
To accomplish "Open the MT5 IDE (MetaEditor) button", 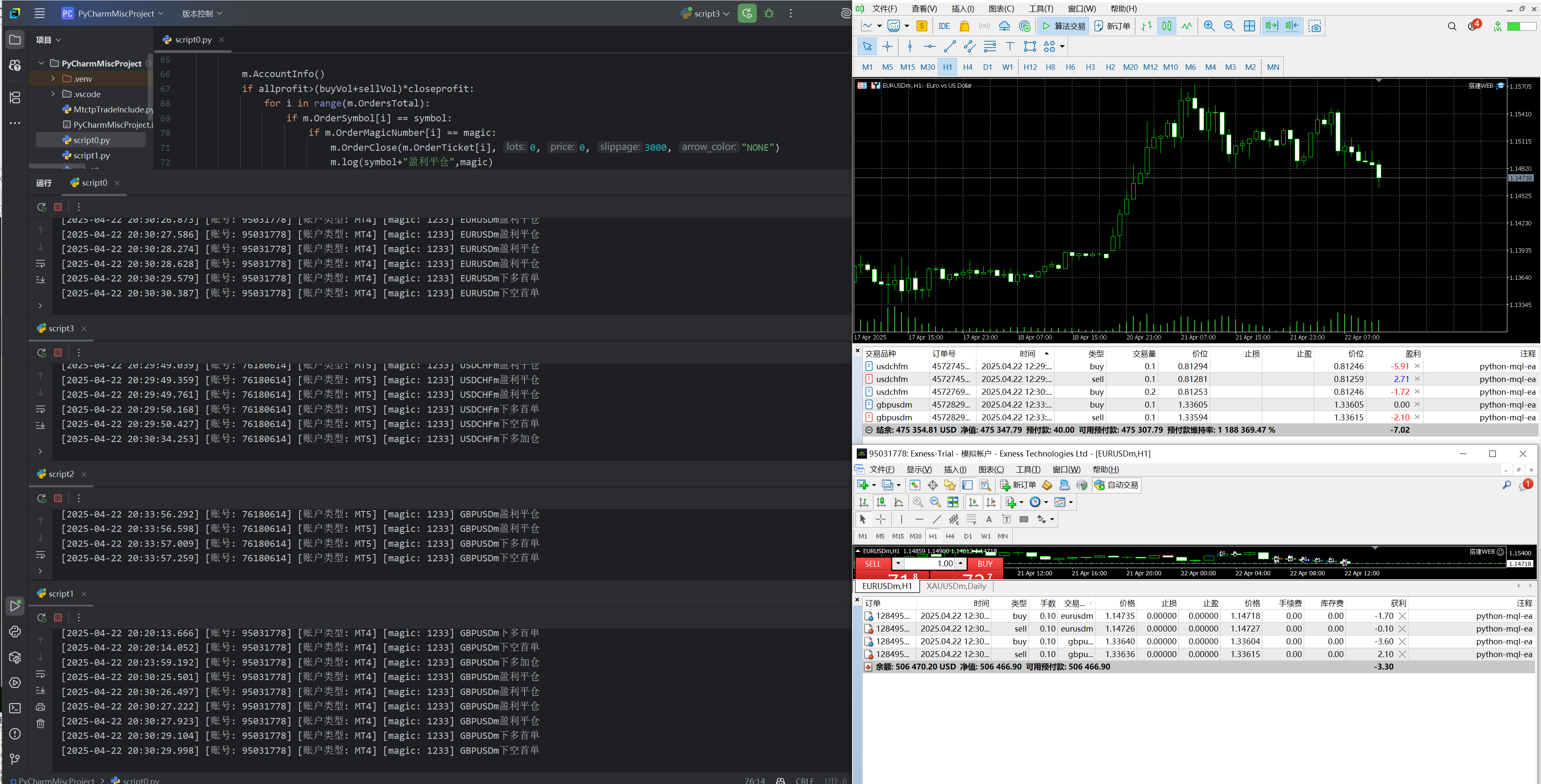I will tap(945, 26).
